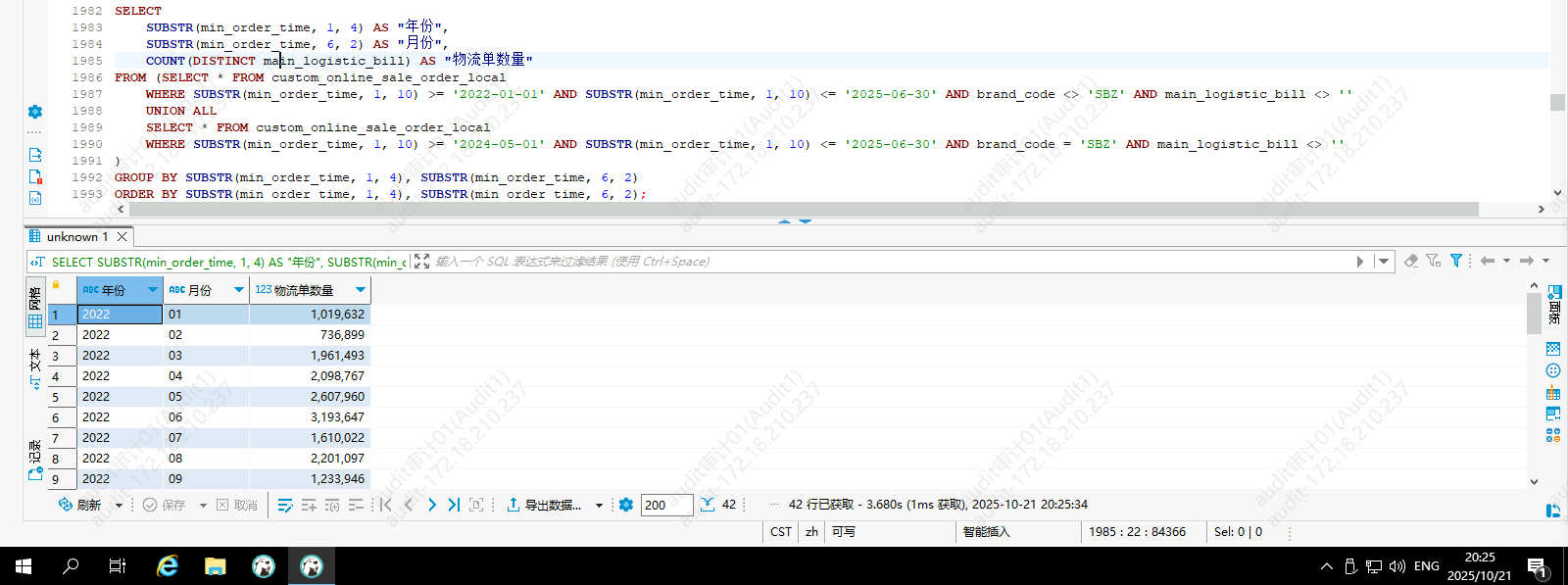This screenshot has width=1568, height=585.
Task: Open Internet Explorer from the taskbar
Action: tap(168, 565)
